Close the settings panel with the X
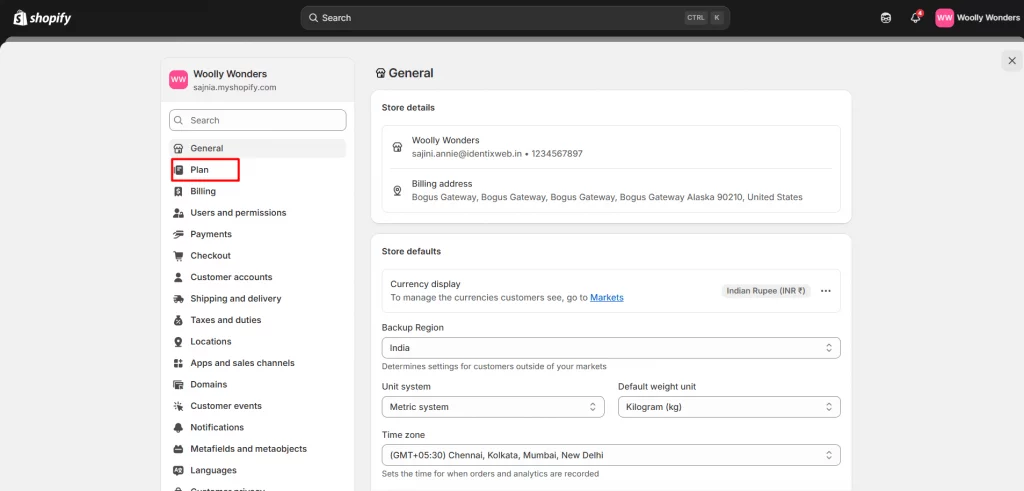The width and height of the screenshot is (1024, 491). click(x=1012, y=61)
